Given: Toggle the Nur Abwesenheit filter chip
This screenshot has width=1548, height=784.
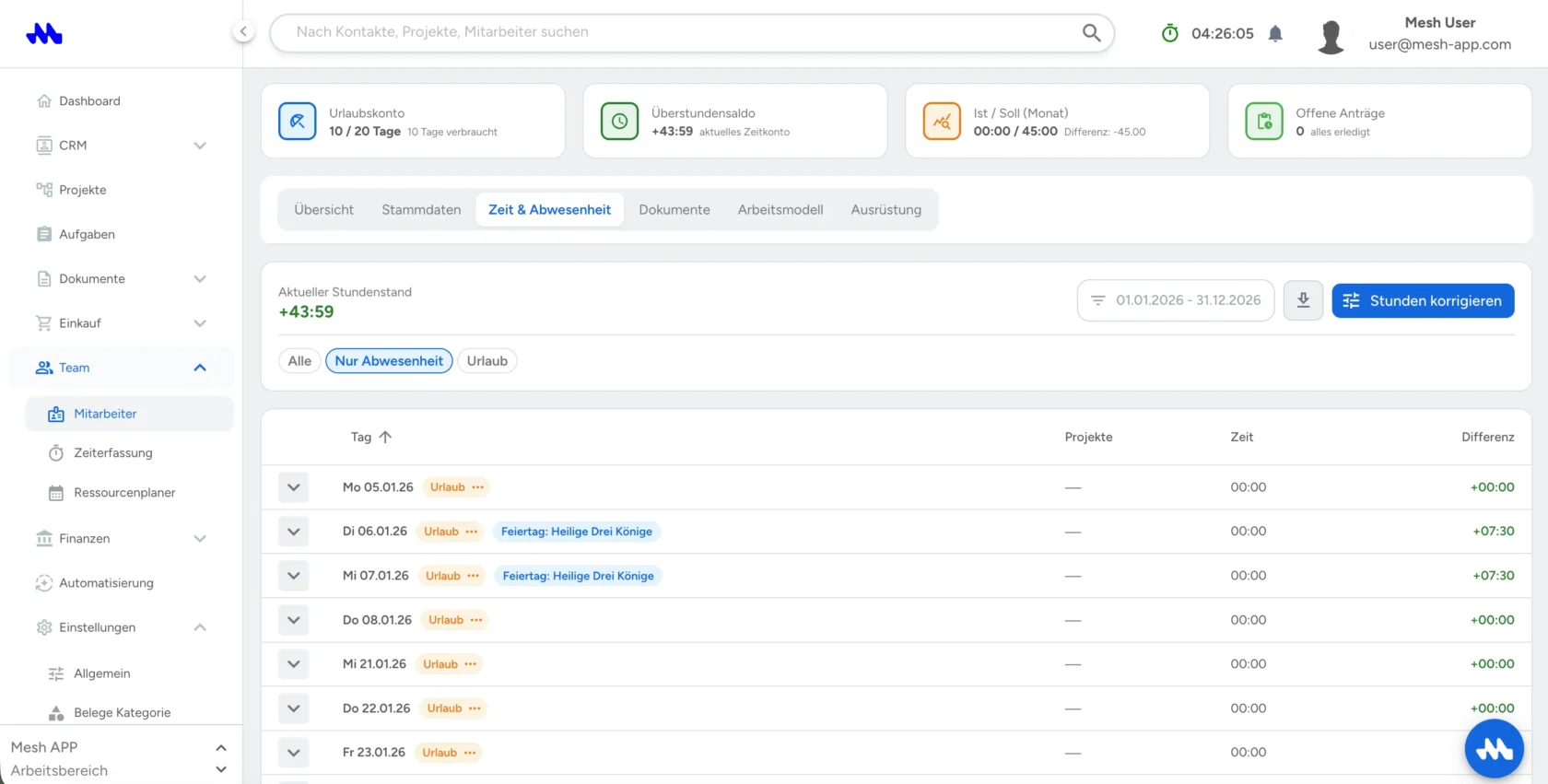Looking at the screenshot, I should (x=389, y=361).
